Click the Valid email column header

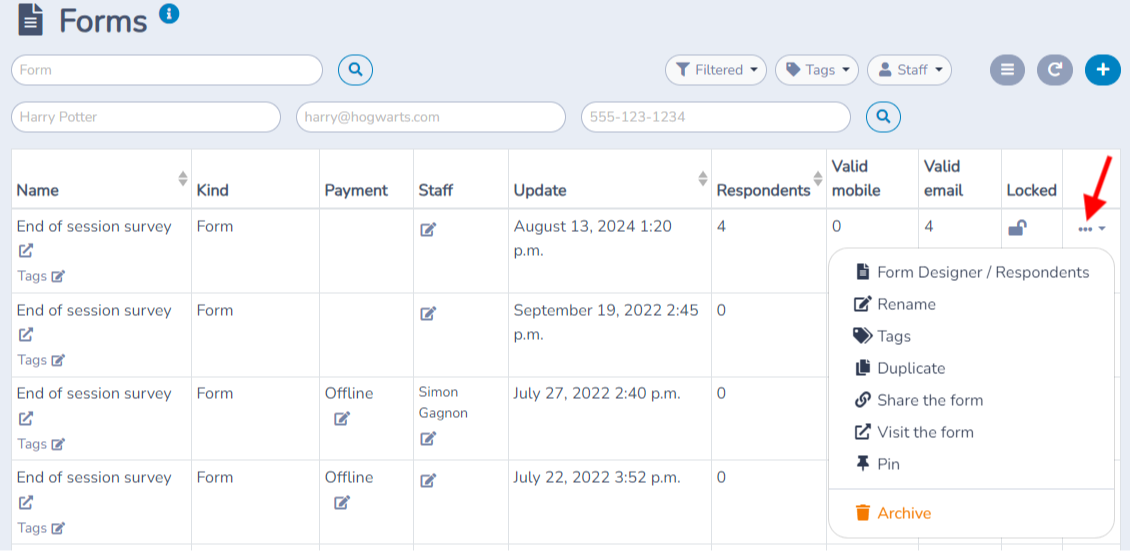pos(943,178)
